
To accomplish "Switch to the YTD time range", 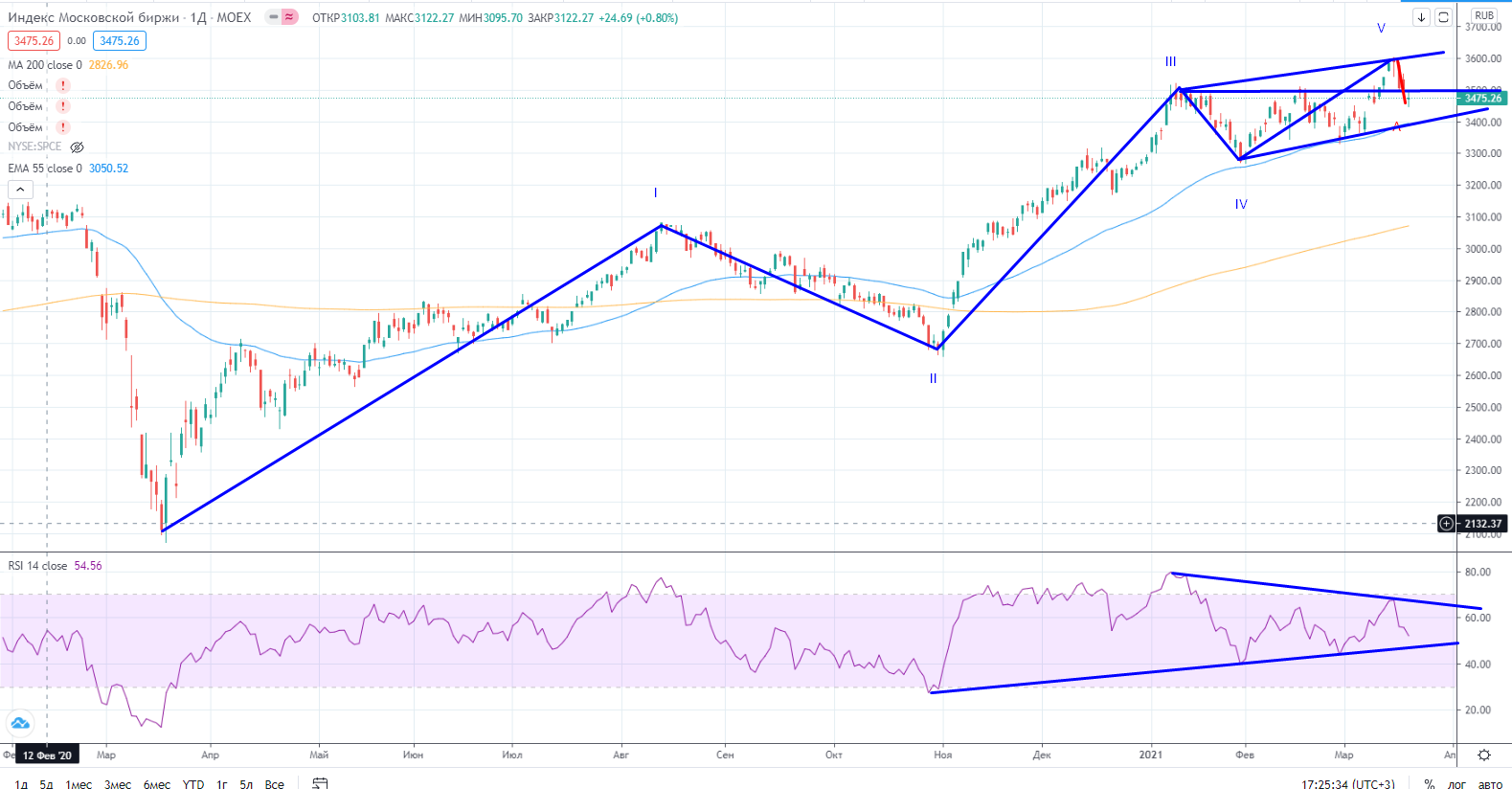I will (193, 784).
